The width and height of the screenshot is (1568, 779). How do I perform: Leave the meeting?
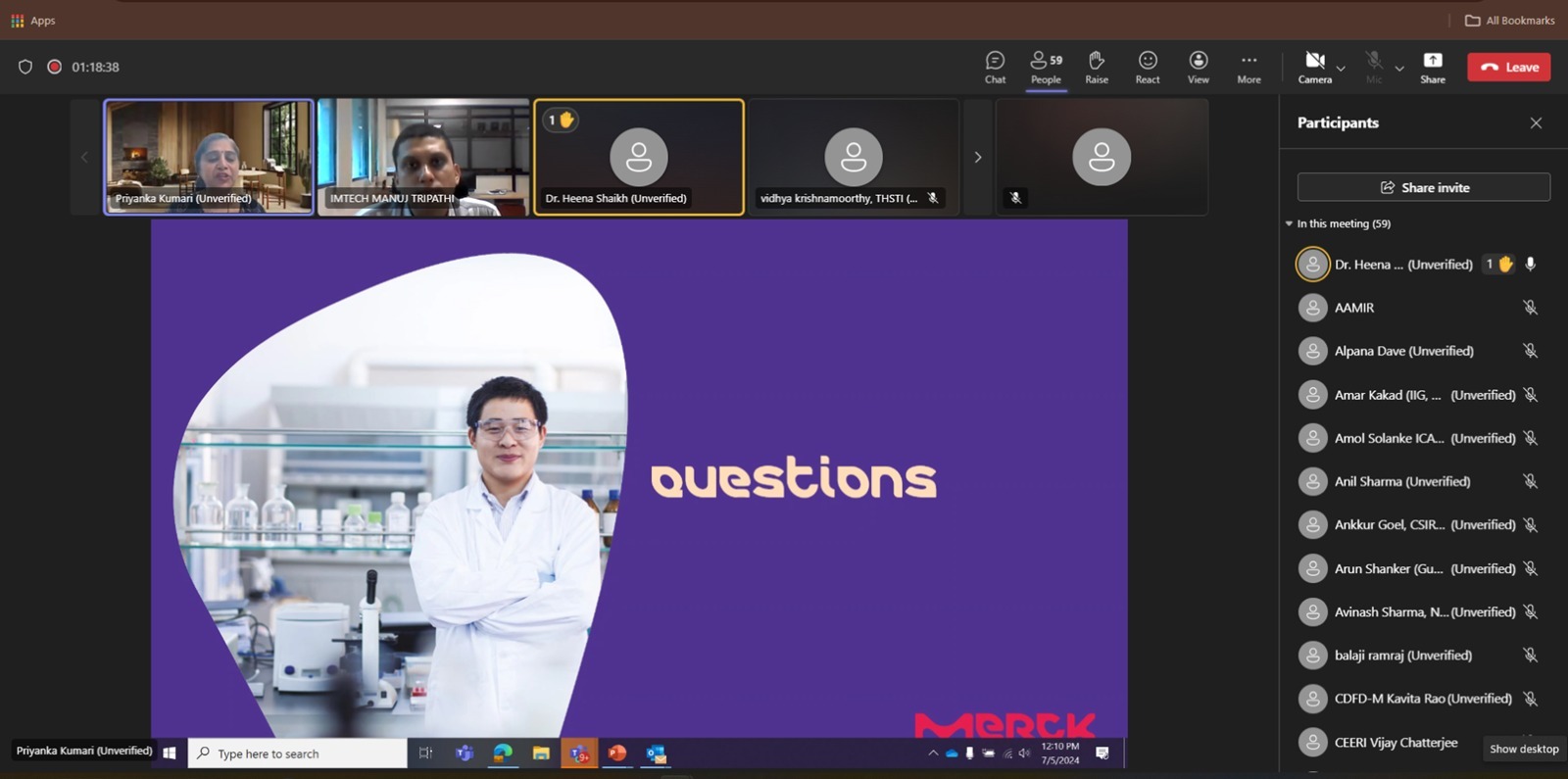[1508, 67]
